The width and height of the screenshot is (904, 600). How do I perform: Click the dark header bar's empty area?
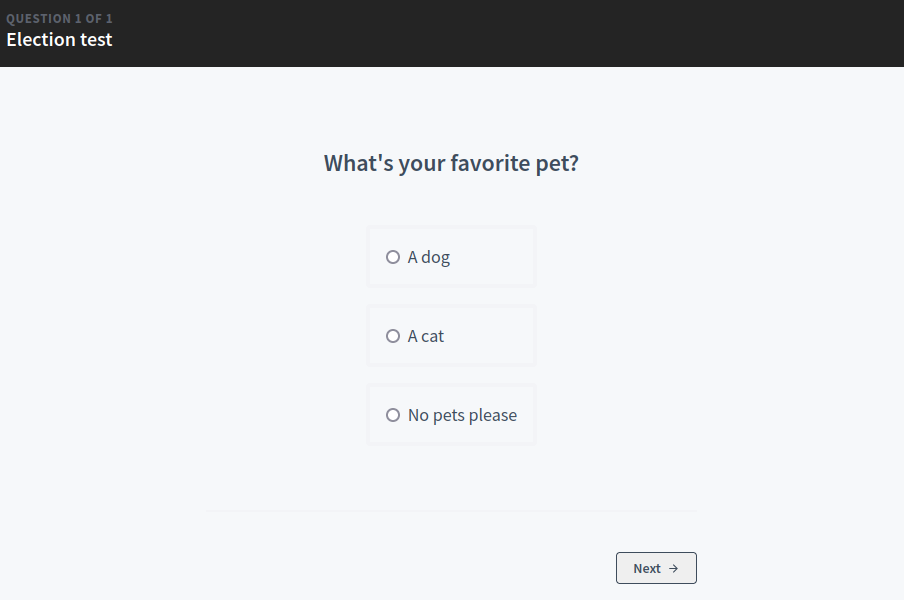(x=500, y=33)
